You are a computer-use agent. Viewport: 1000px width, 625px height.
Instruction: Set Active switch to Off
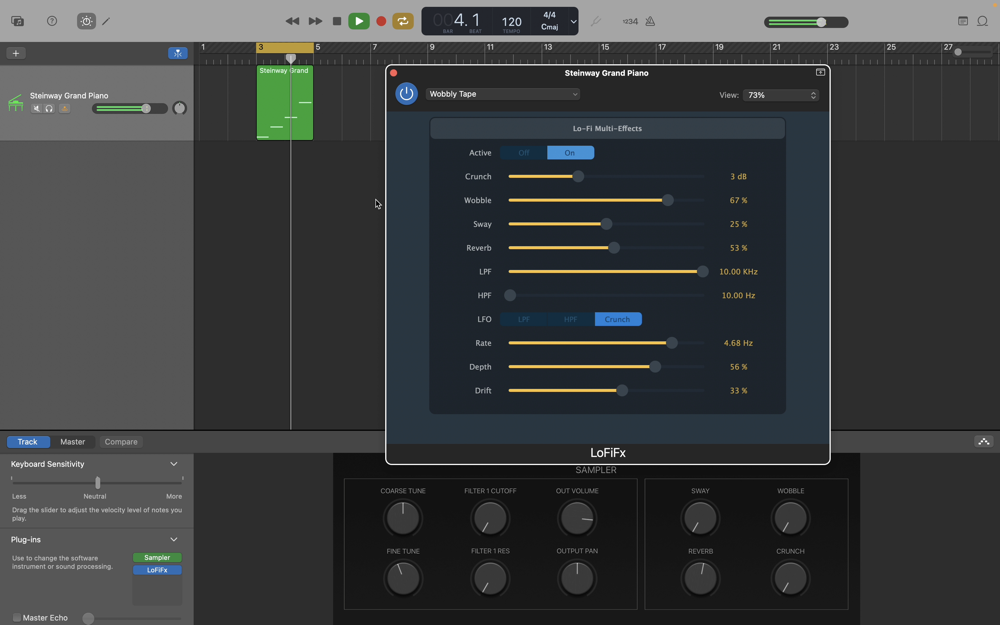523,153
